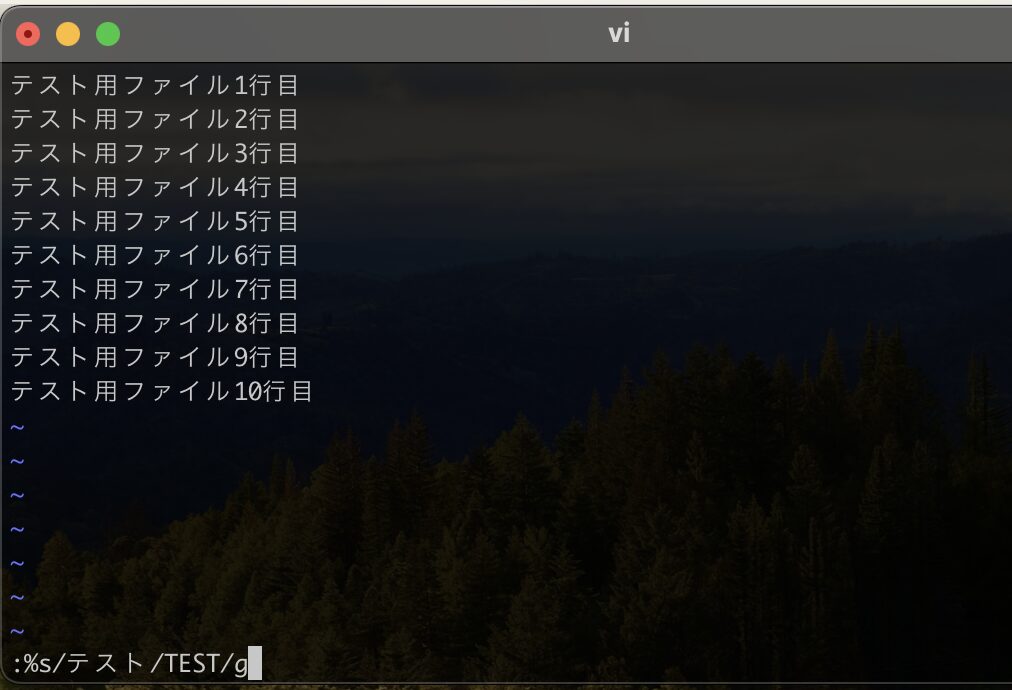
Task: Click the line ending with 8行目
Action: [x=154, y=323]
